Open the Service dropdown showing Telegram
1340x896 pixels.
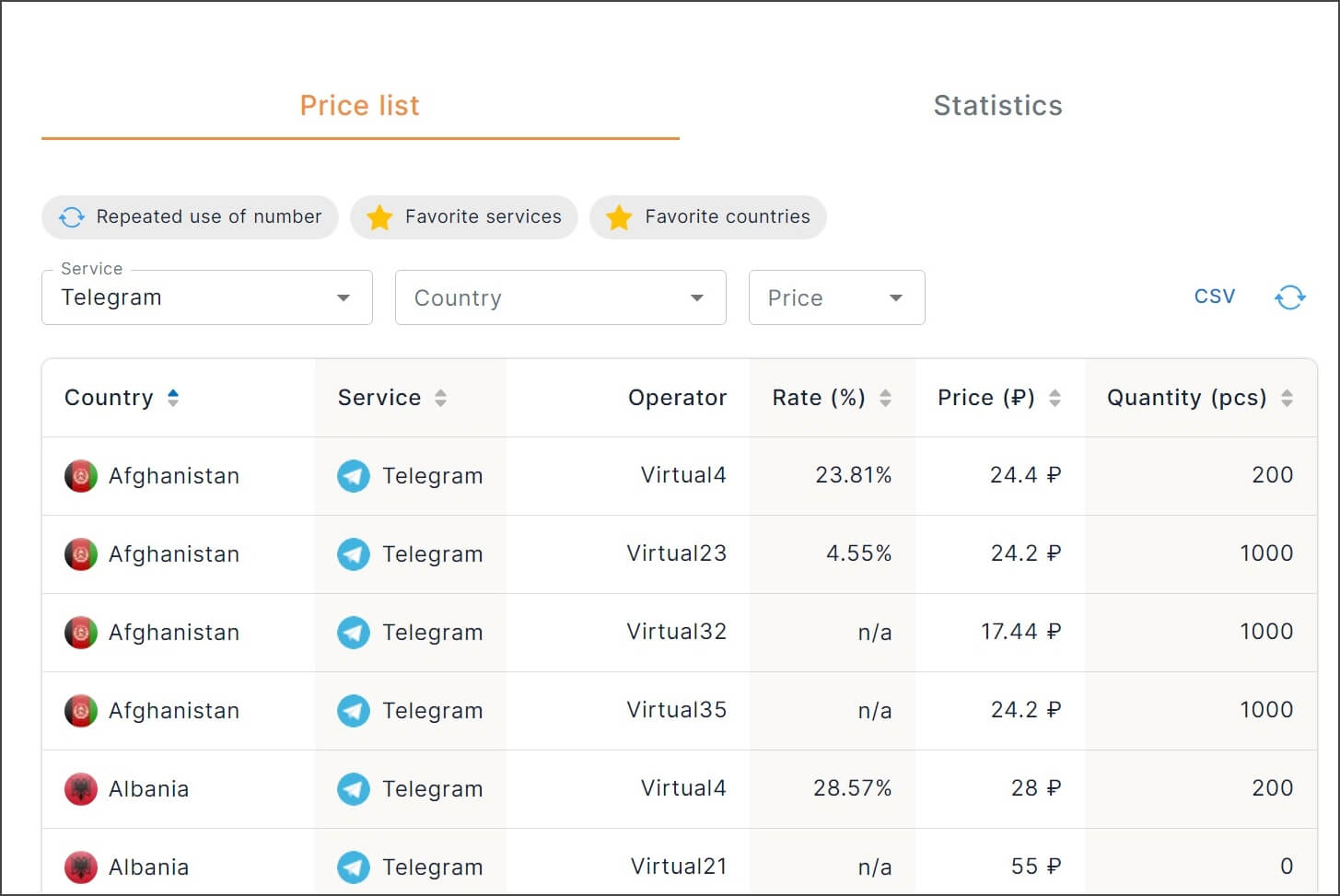[207, 297]
